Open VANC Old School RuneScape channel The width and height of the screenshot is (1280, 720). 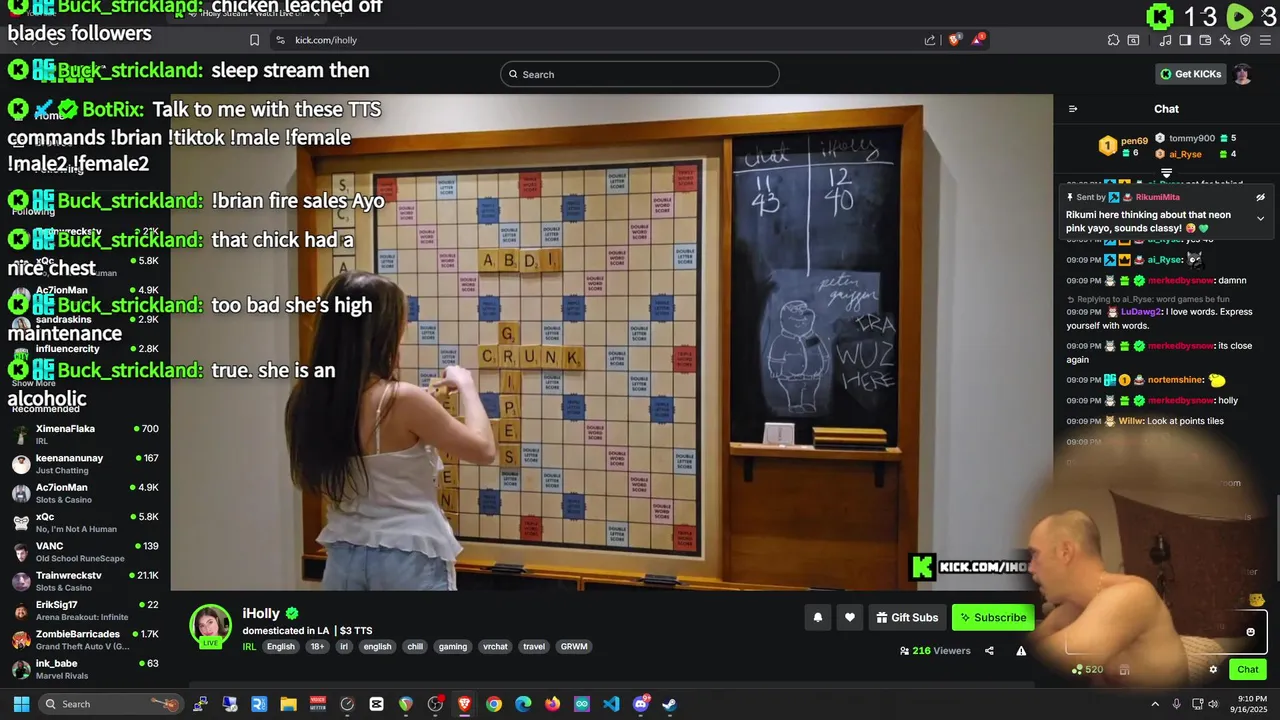(x=85, y=552)
